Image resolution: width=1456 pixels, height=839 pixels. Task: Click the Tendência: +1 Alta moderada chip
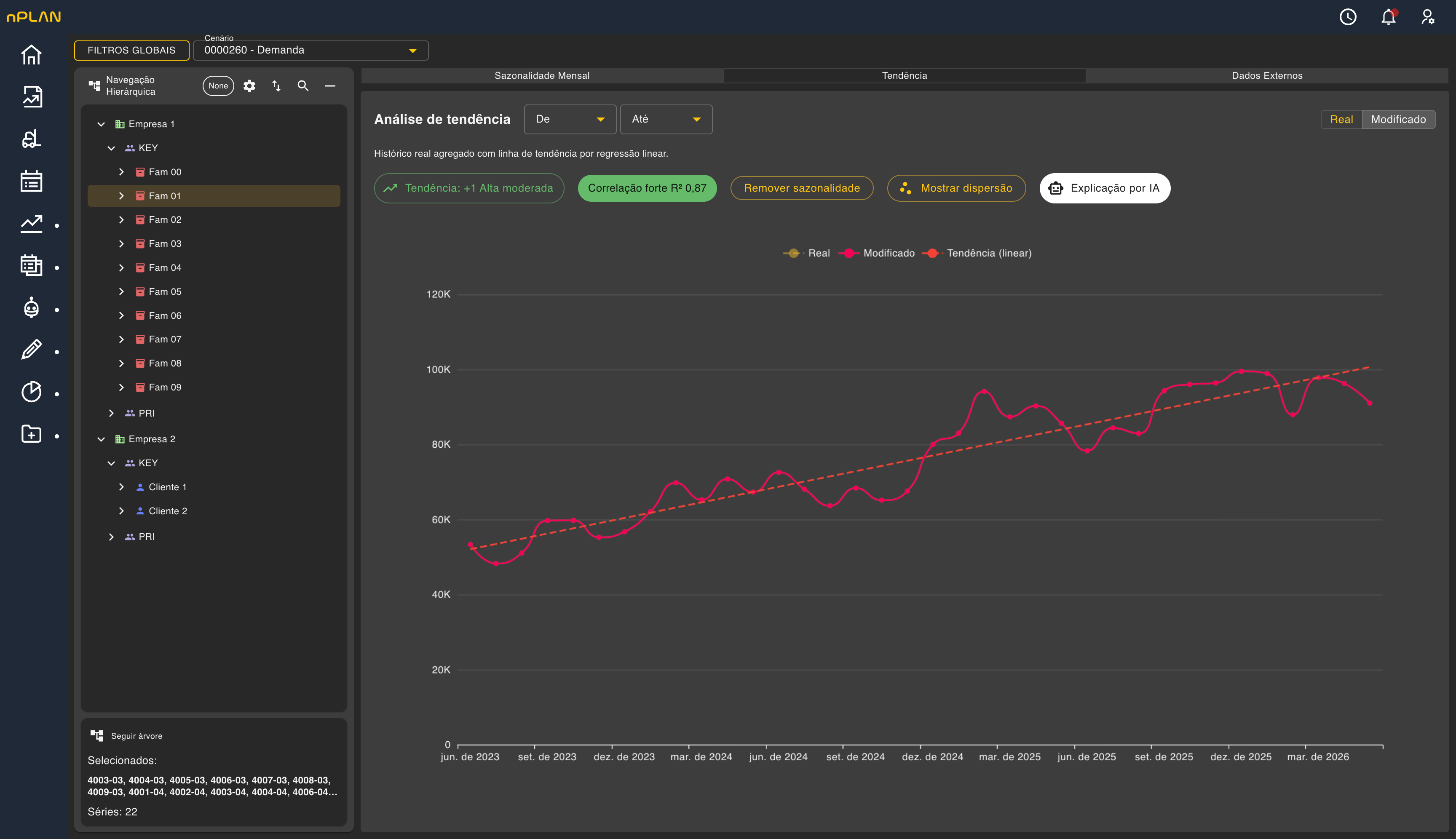click(469, 188)
